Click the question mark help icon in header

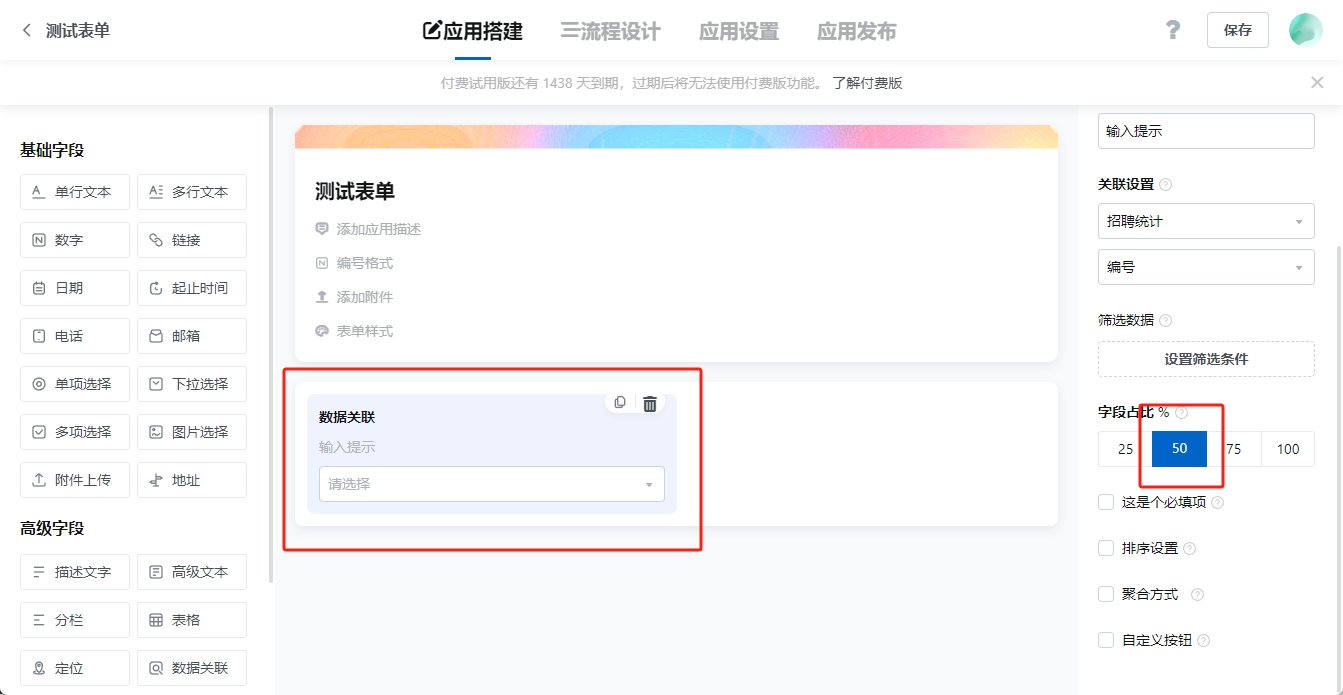tap(1173, 30)
